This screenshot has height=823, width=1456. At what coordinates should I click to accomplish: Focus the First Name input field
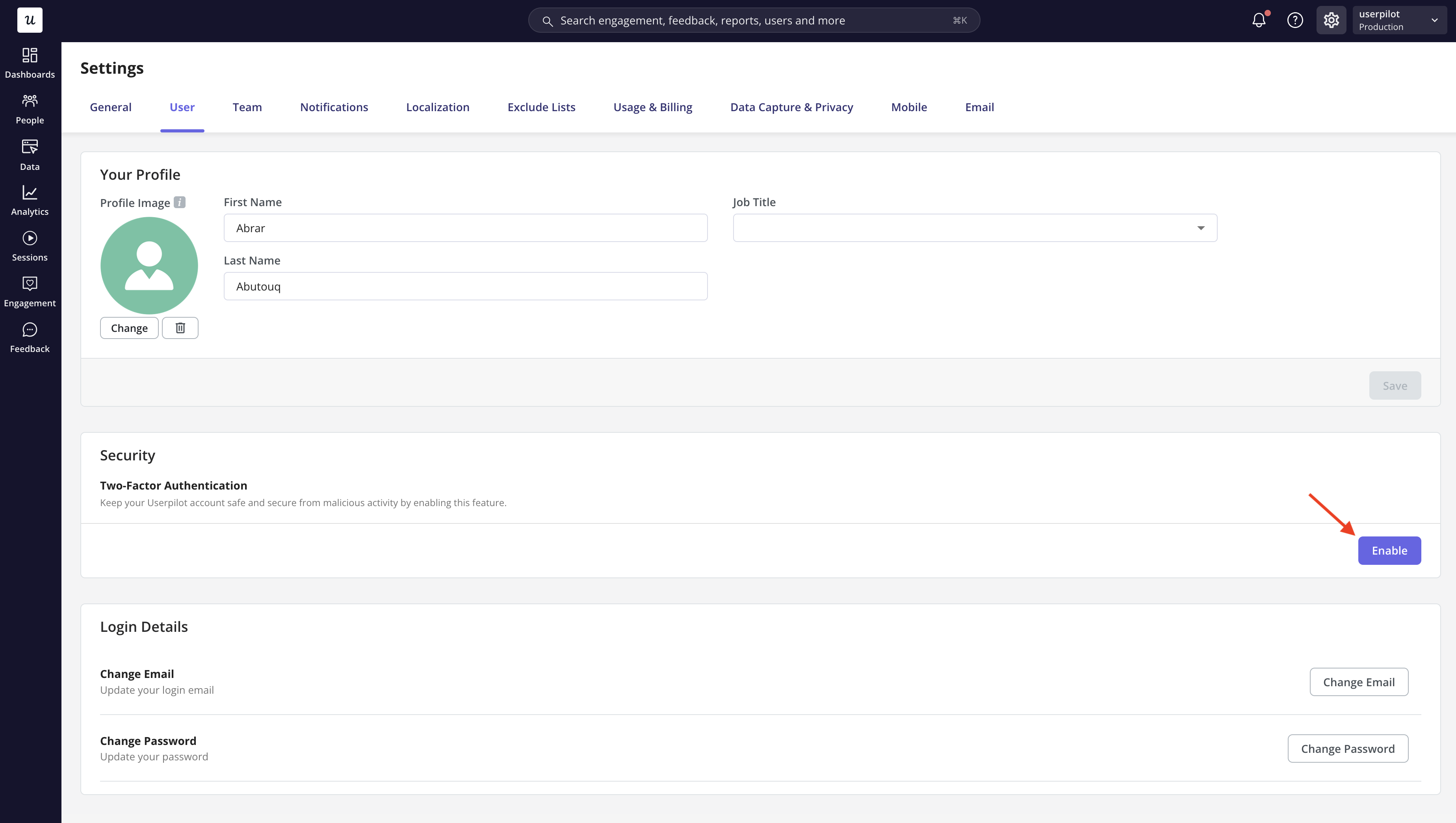tap(465, 228)
